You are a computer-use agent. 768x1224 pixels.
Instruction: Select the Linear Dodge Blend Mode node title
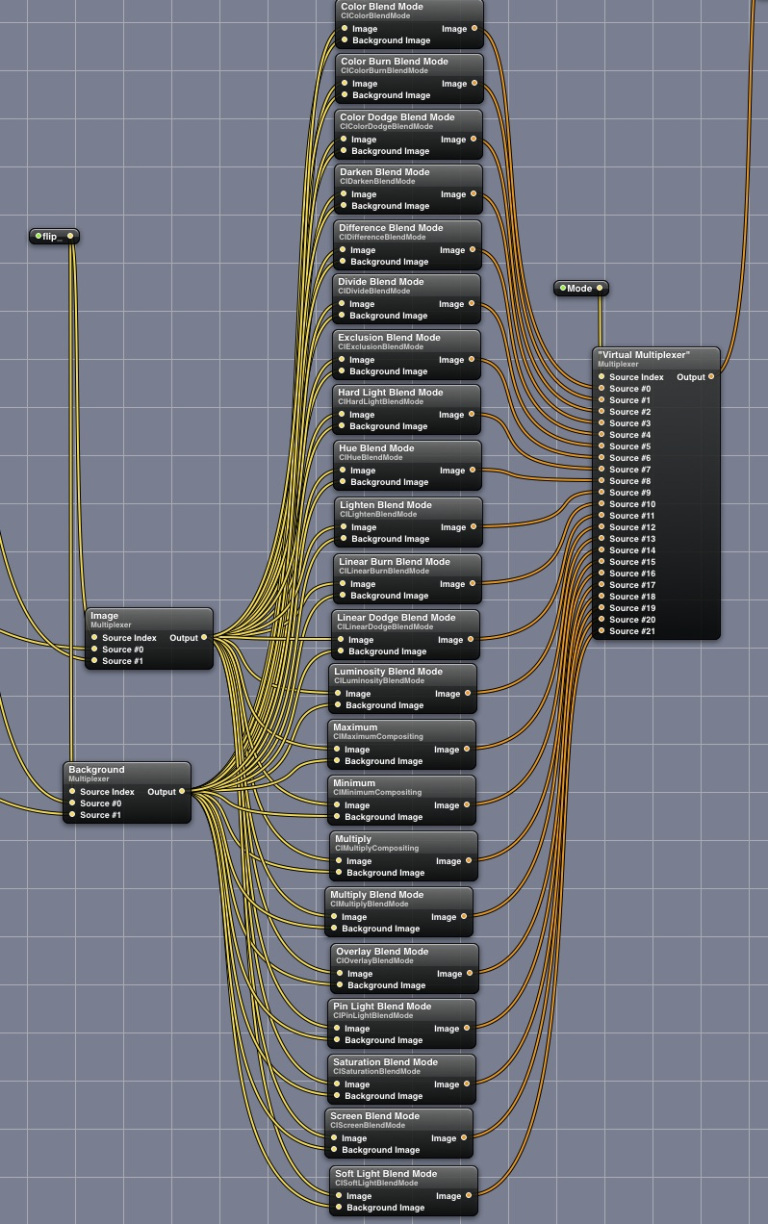tap(395, 618)
